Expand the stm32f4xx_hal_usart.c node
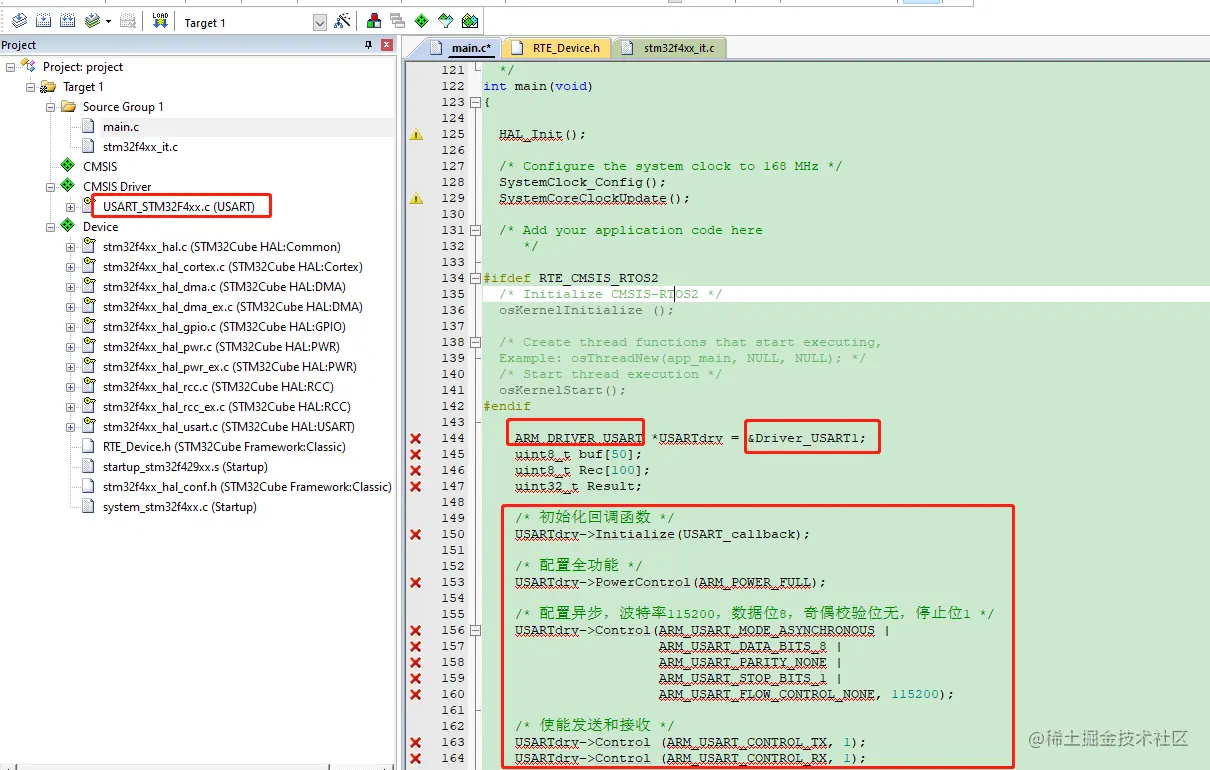 pos(70,427)
